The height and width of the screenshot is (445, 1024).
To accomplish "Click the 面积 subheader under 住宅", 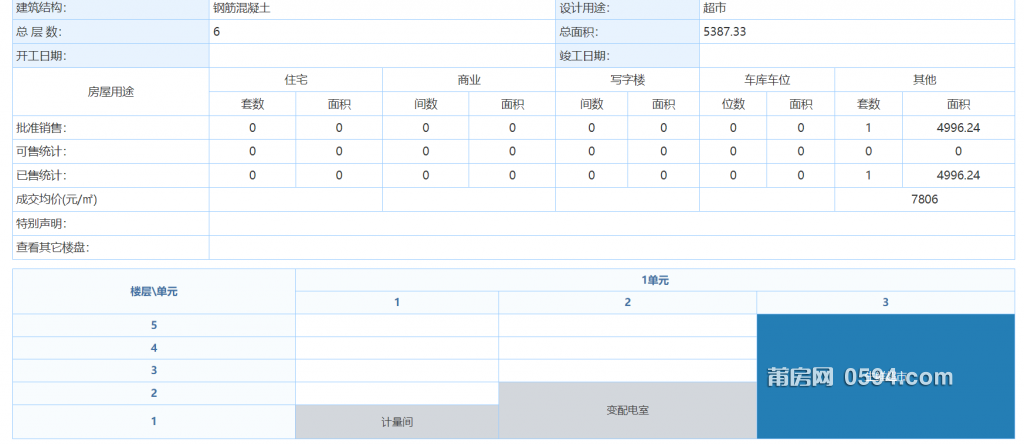I will point(339,104).
